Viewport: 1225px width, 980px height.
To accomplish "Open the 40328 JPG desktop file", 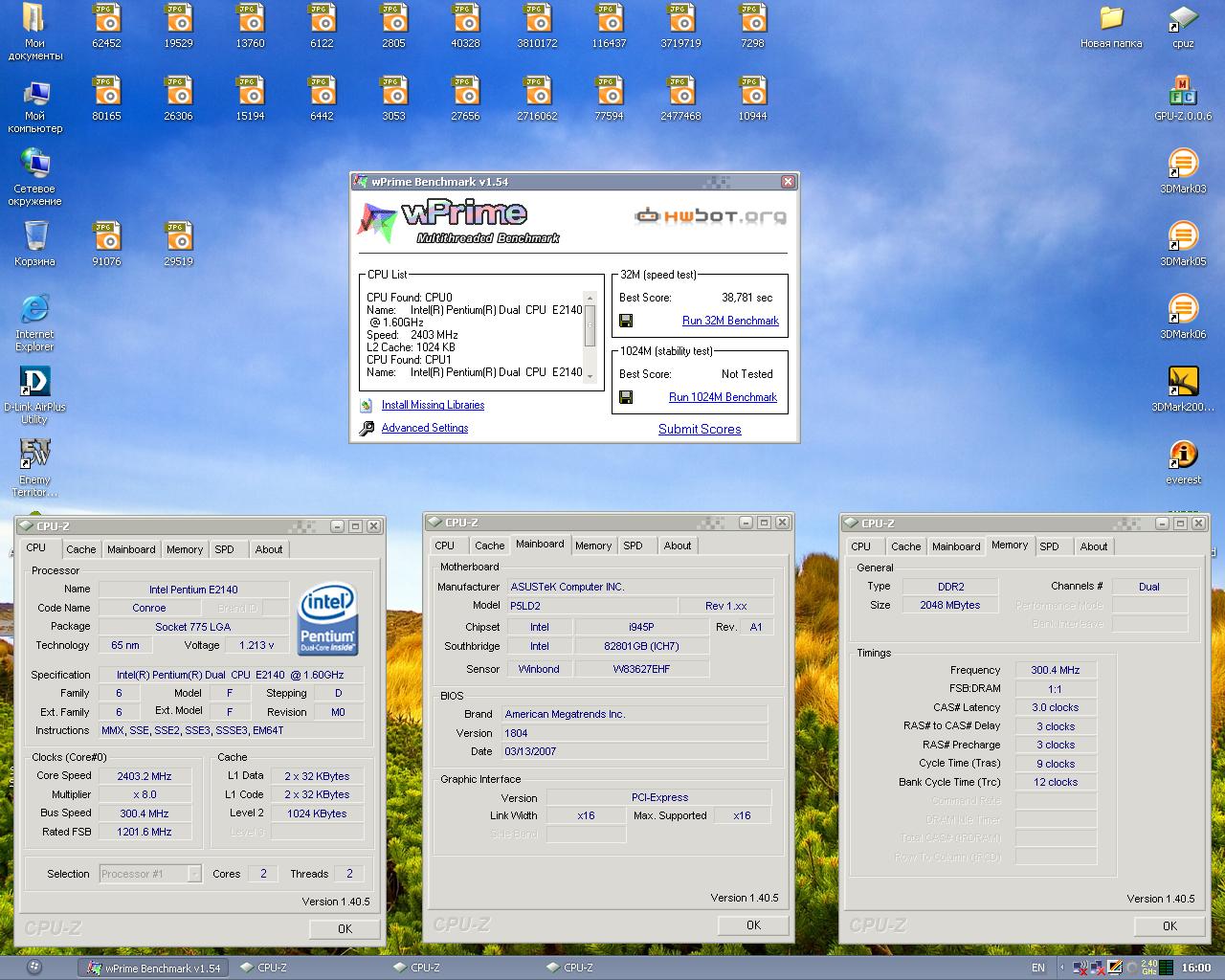I will 465,26.
